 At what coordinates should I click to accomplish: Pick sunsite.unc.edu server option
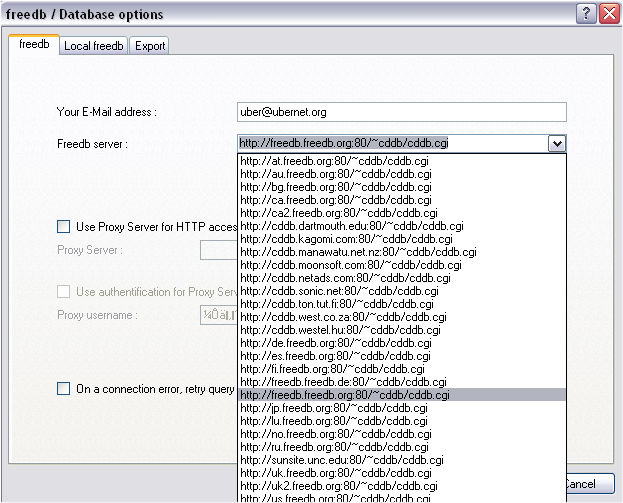pyautogui.click(x=342, y=460)
